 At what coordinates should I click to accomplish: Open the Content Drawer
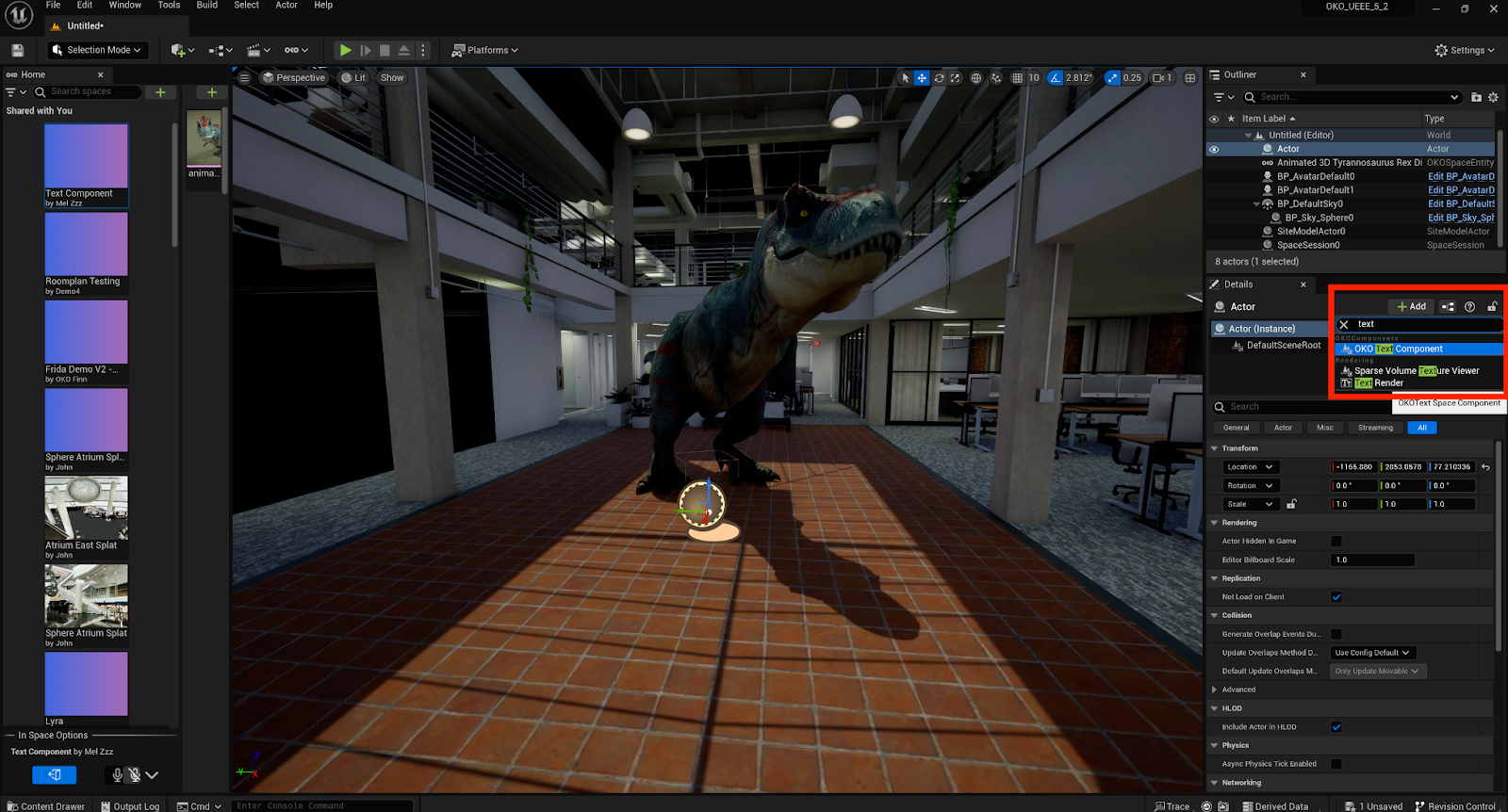pos(45,806)
